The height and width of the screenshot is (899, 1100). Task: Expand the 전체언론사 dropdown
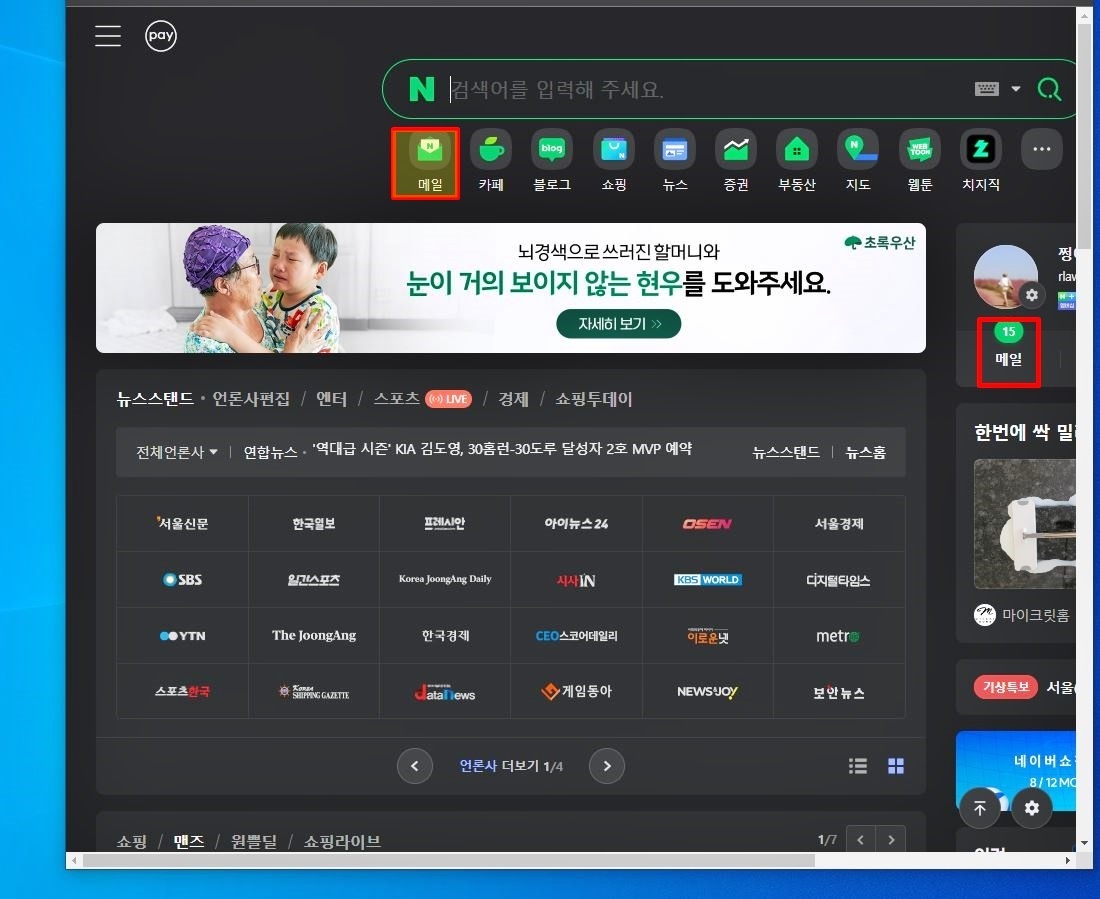(x=177, y=452)
